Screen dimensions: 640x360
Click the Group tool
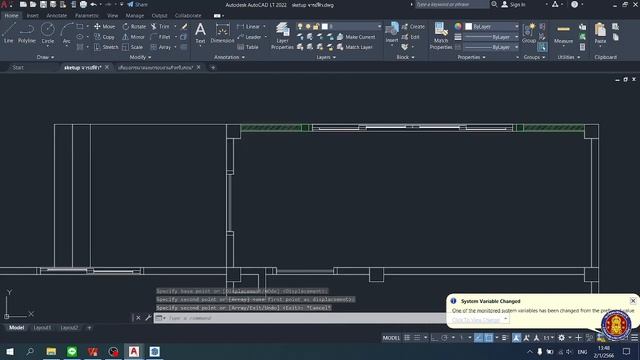tap(529, 33)
